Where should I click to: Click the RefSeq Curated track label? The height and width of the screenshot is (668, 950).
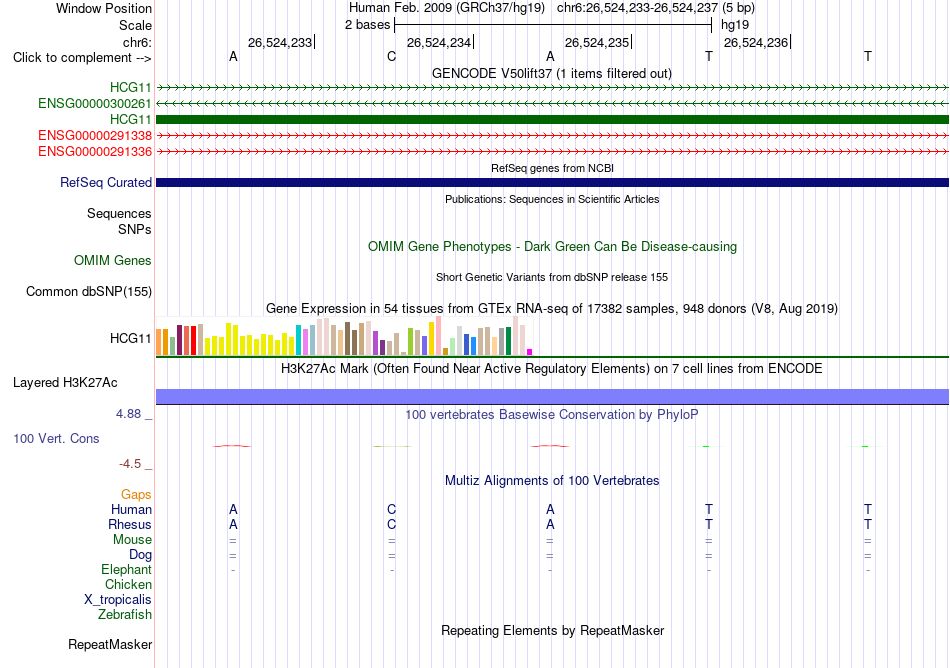(x=105, y=182)
